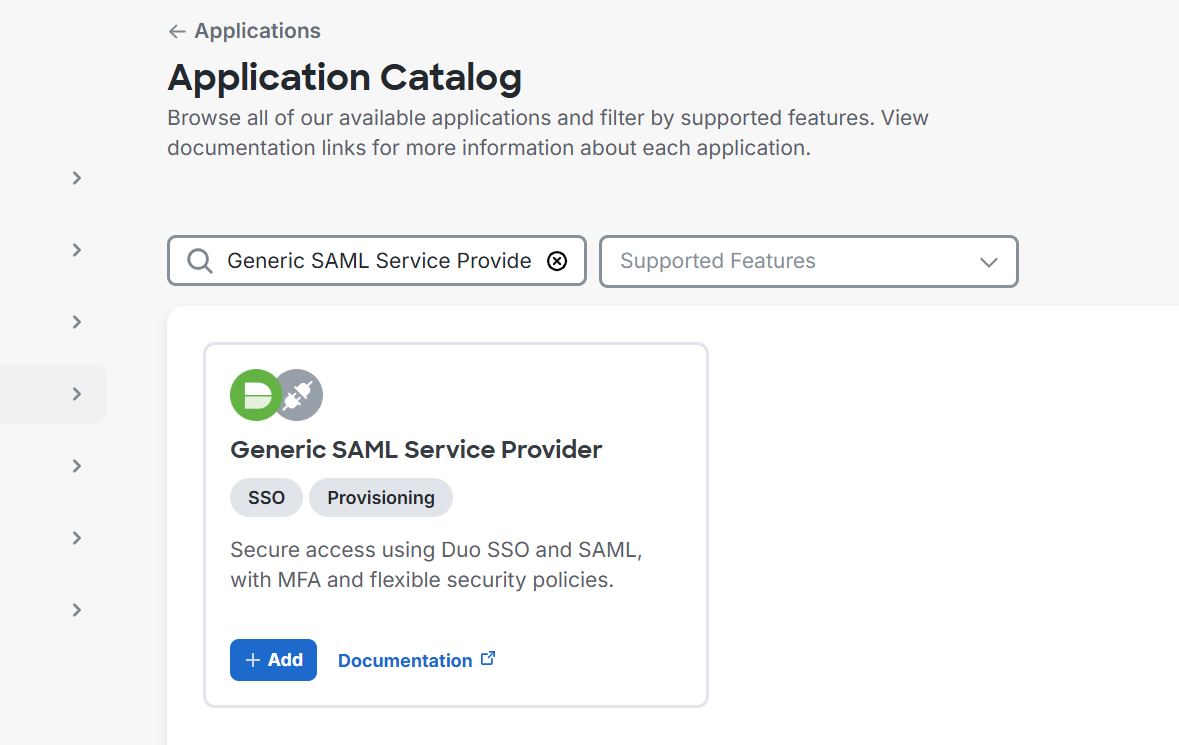This screenshot has height=745, width=1179.
Task: Expand the sixth sidebar chevron
Action: 77,538
